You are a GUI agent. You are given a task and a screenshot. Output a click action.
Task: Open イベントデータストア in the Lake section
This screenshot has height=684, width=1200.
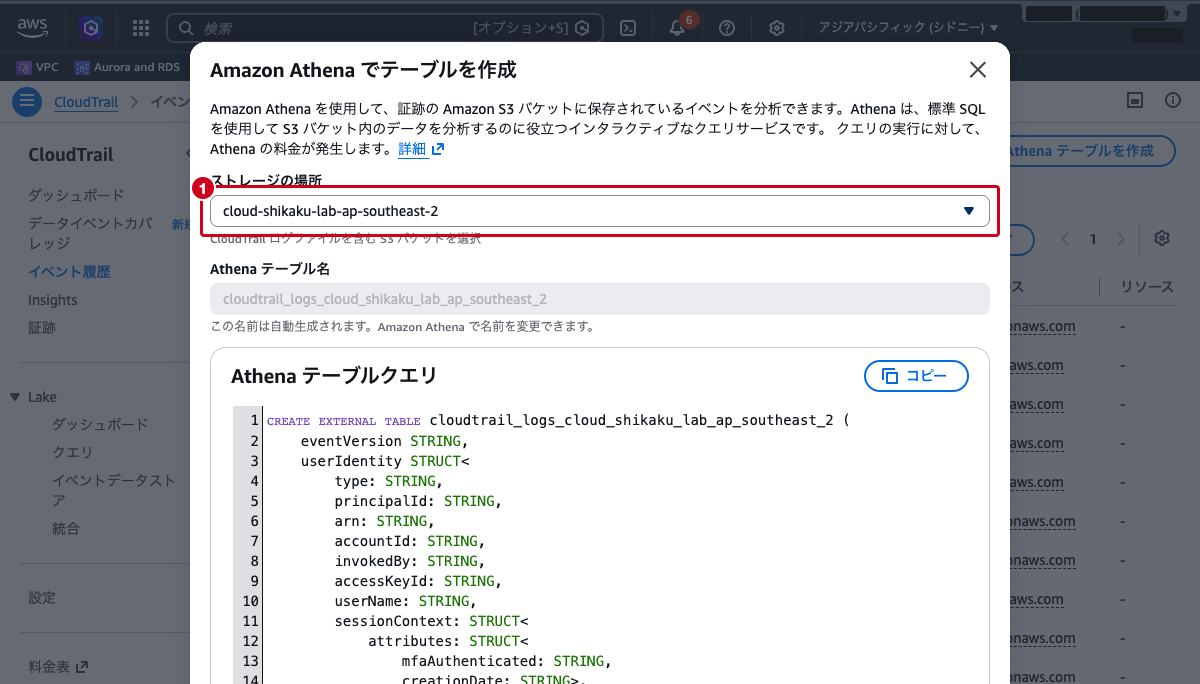[113, 490]
